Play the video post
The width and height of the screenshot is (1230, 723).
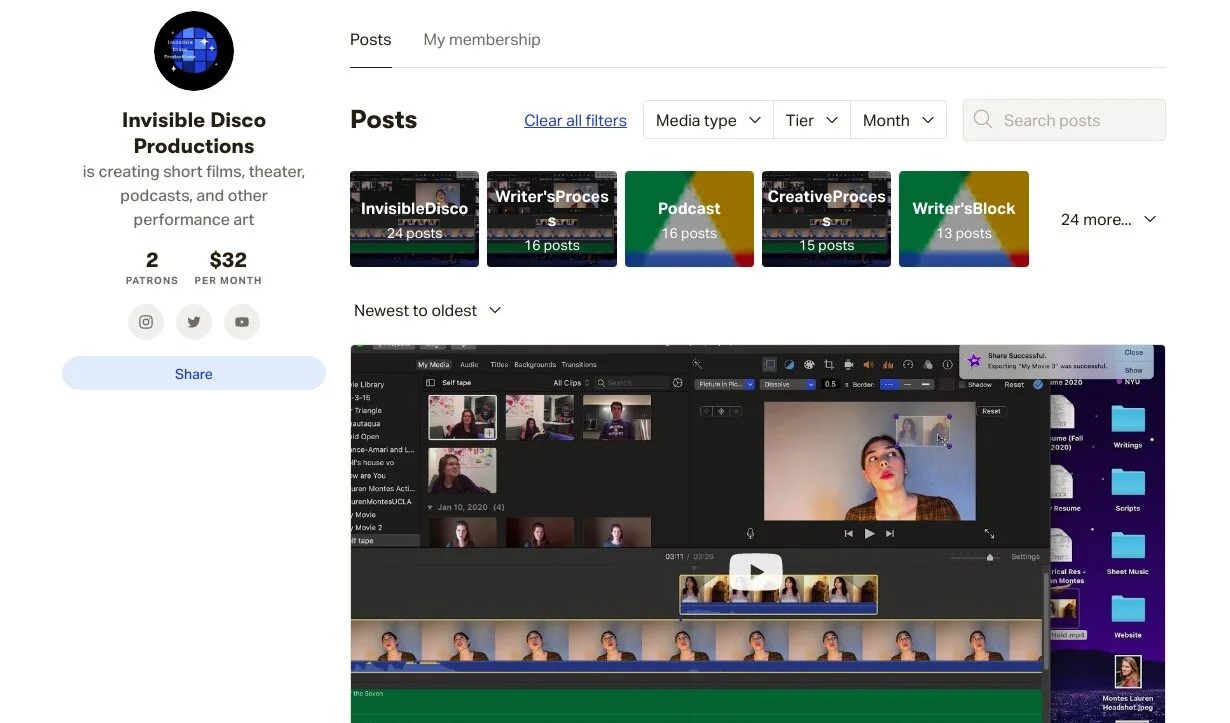click(x=757, y=572)
